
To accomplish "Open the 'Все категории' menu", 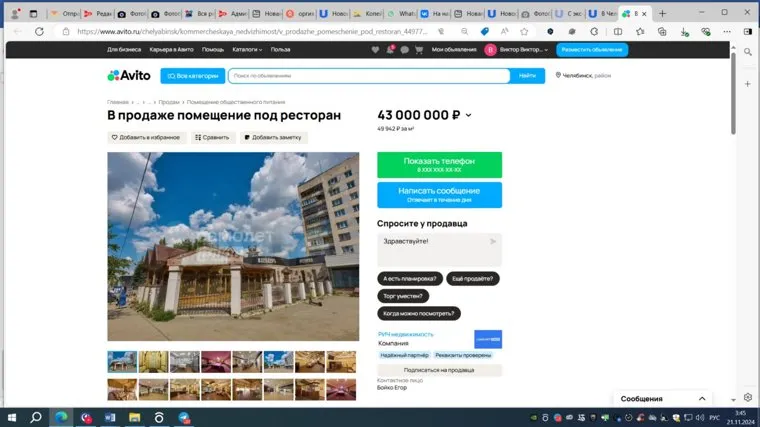I will tap(192, 76).
